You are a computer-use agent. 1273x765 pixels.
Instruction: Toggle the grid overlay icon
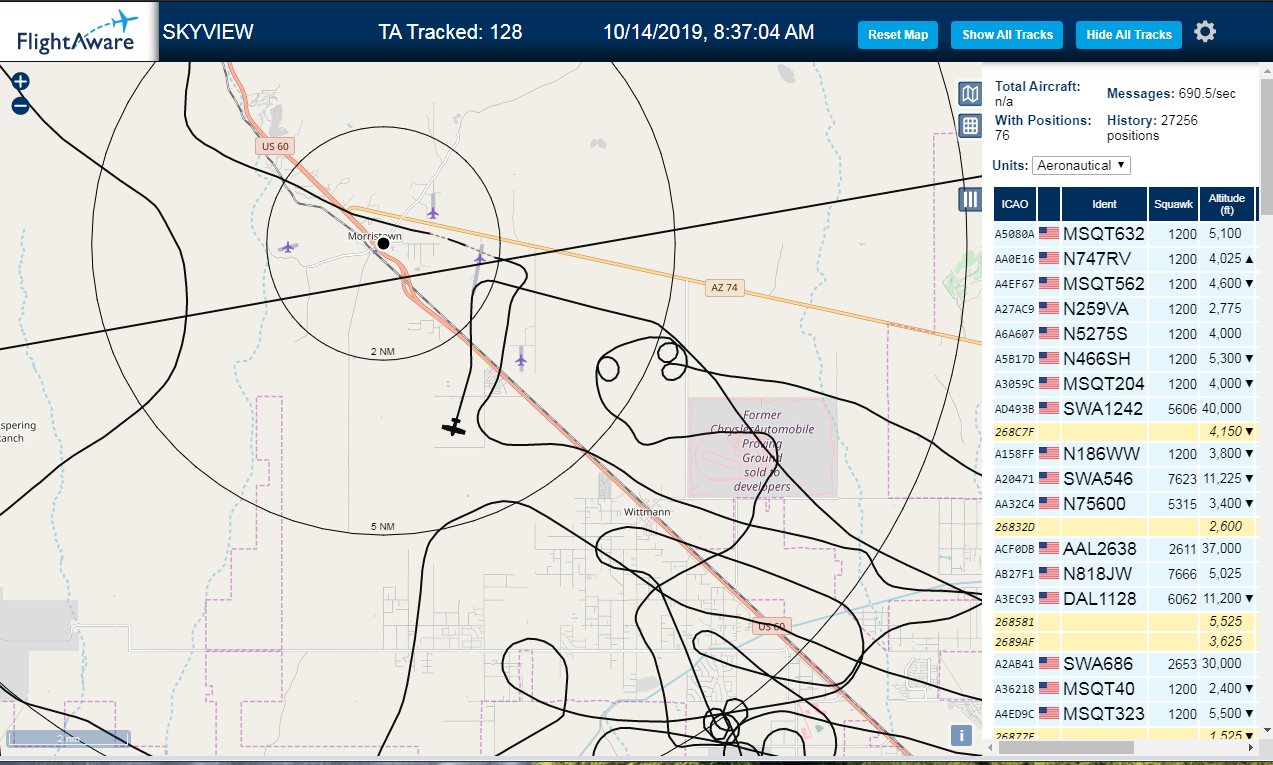(x=969, y=126)
